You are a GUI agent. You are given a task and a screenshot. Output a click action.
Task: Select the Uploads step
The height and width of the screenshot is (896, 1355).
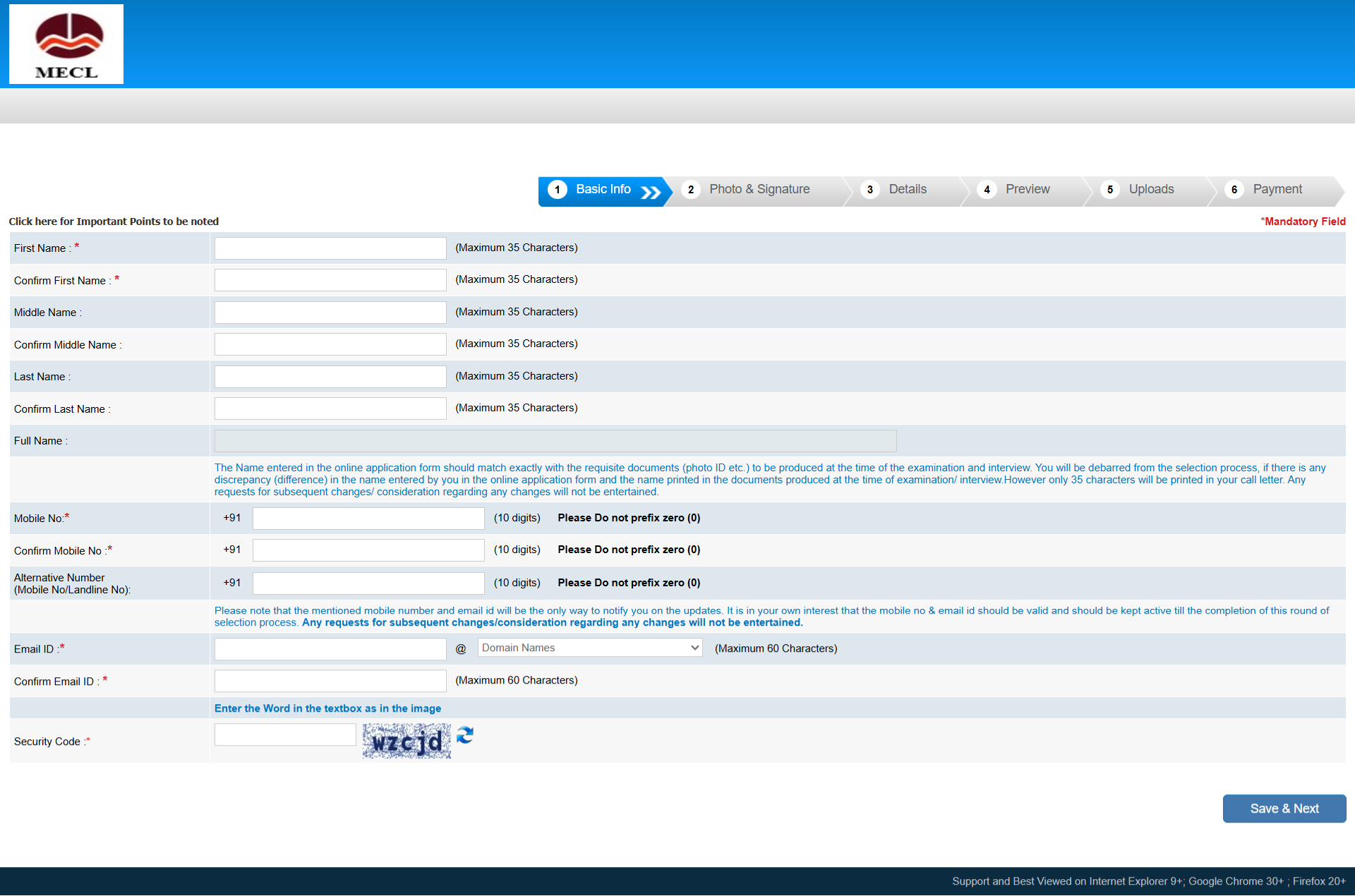[x=1150, y=189]
